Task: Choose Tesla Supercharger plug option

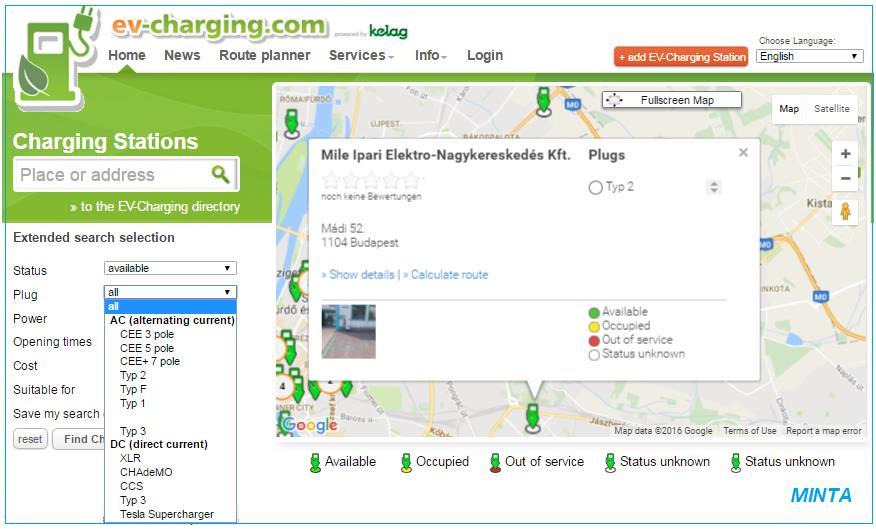Action: click(x=166, y=514)
